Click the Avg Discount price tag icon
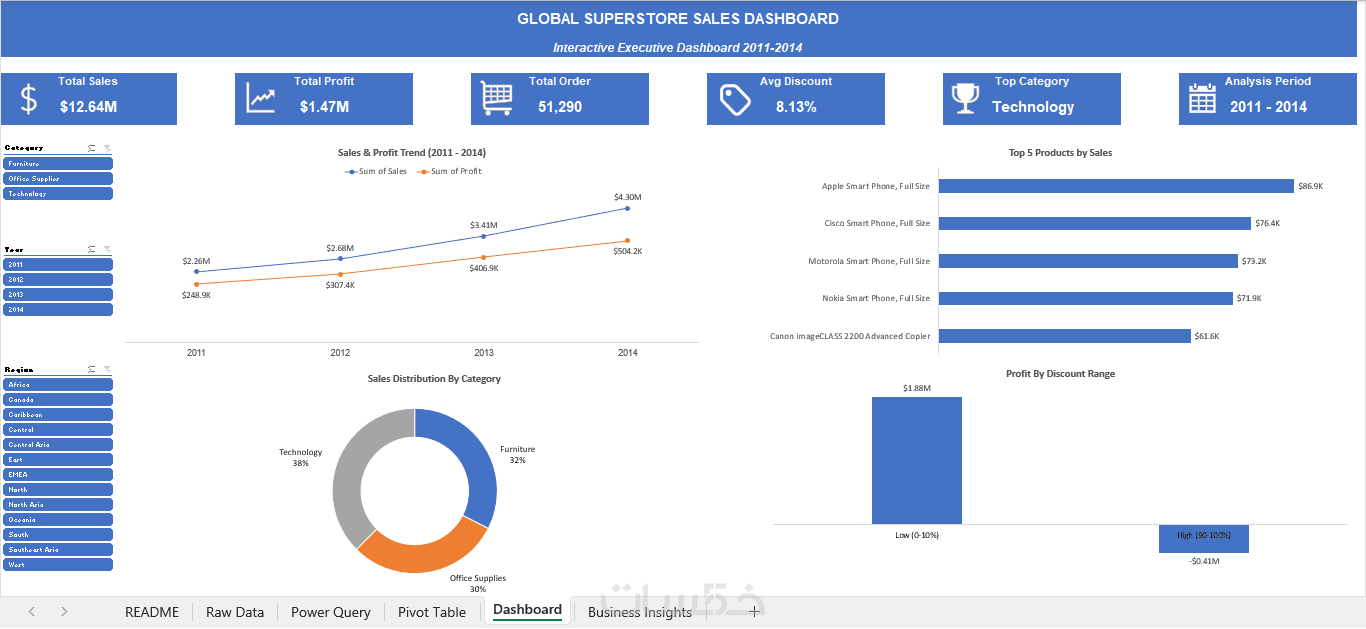The width and height of the screenshot is (1366, 629). 735,98
